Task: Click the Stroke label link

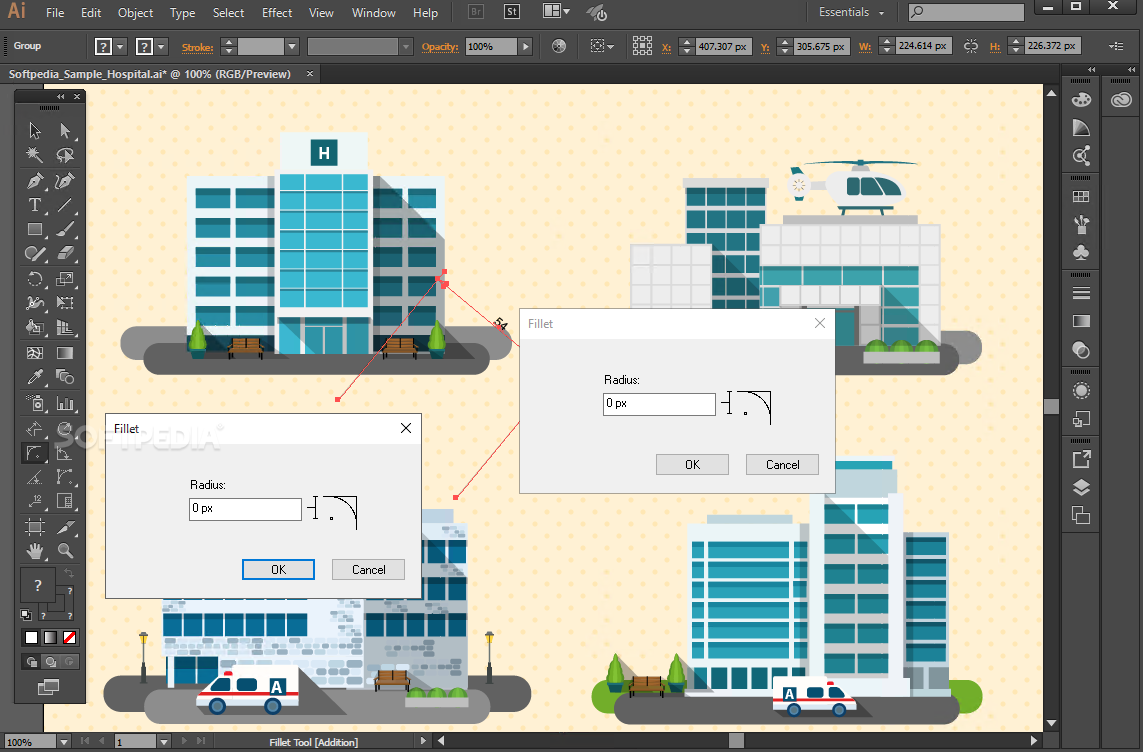Action: [x=198, y=47]
